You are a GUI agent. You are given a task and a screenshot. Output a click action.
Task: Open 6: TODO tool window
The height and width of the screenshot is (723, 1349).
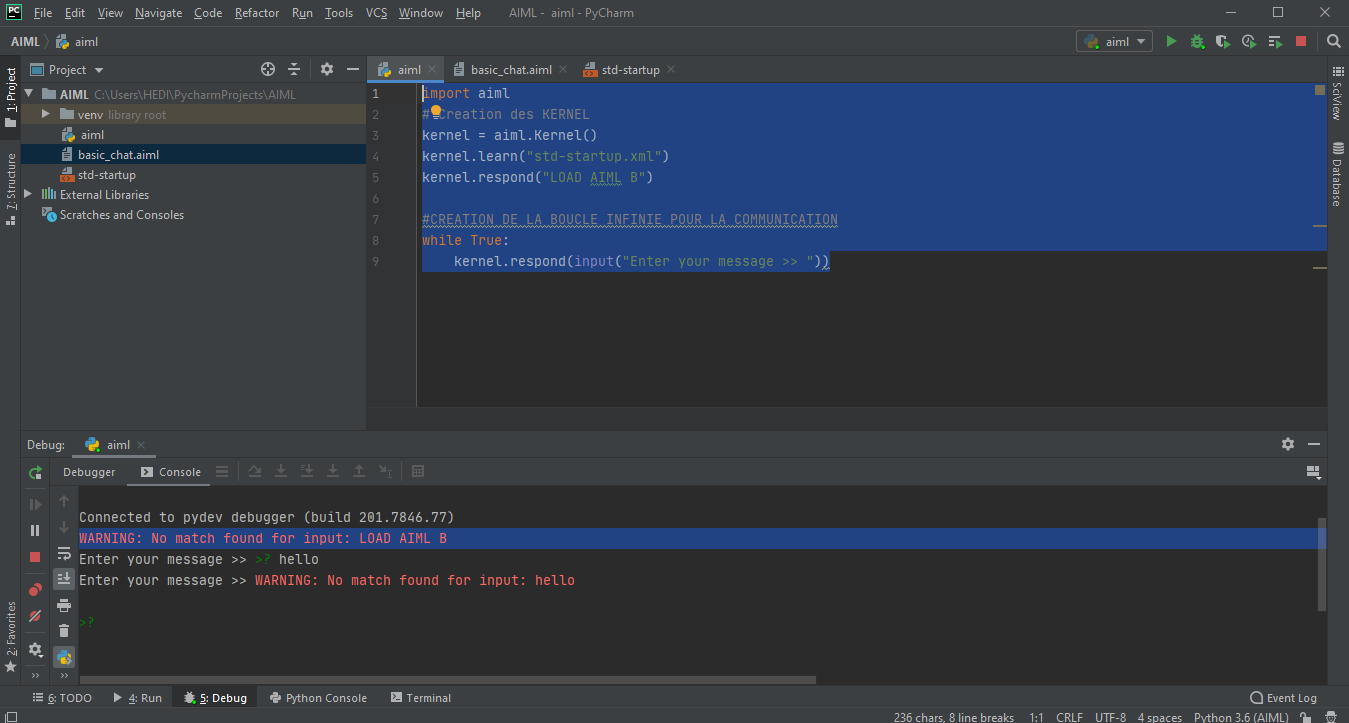[x=62, y=698]
